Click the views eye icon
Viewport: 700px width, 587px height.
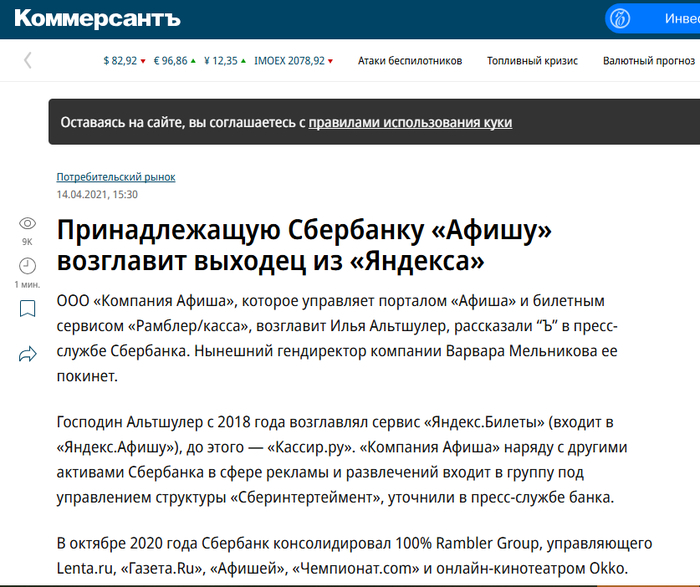click(27, 223)
